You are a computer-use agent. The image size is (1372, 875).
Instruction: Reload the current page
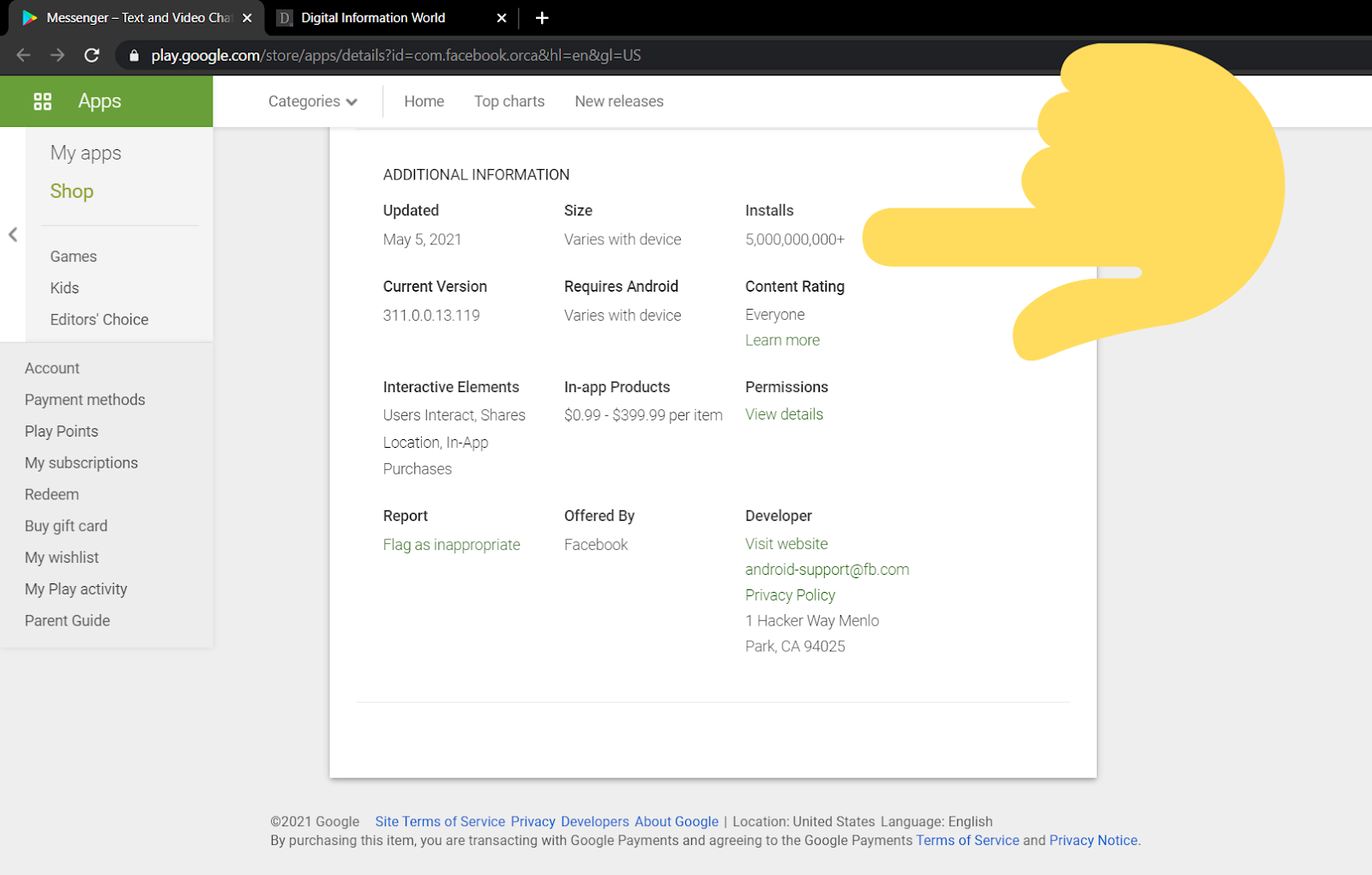coord(92,54)
